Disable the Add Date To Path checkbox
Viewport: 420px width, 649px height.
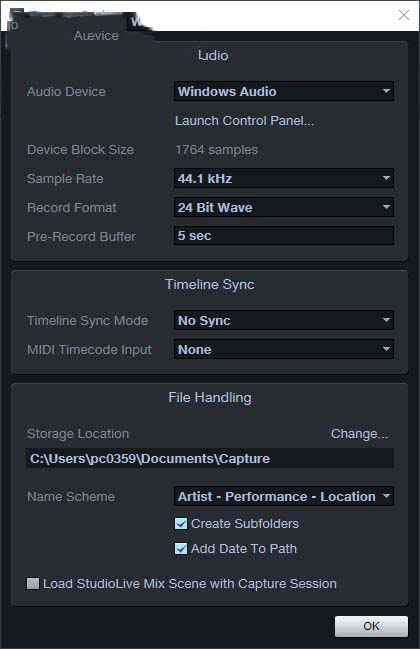tap(181, 549)
